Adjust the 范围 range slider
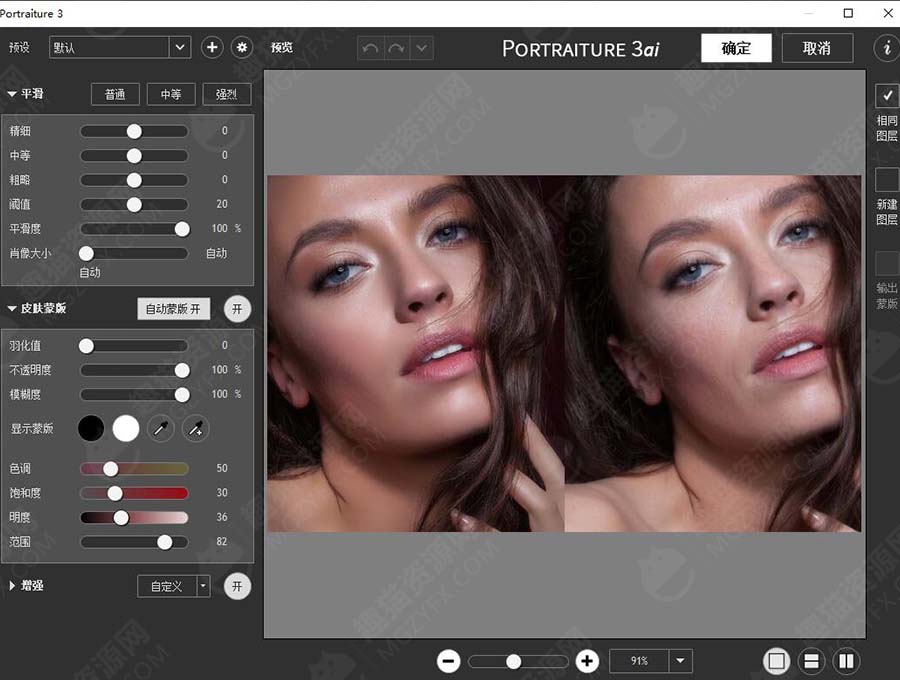 [x=165, y=542]
